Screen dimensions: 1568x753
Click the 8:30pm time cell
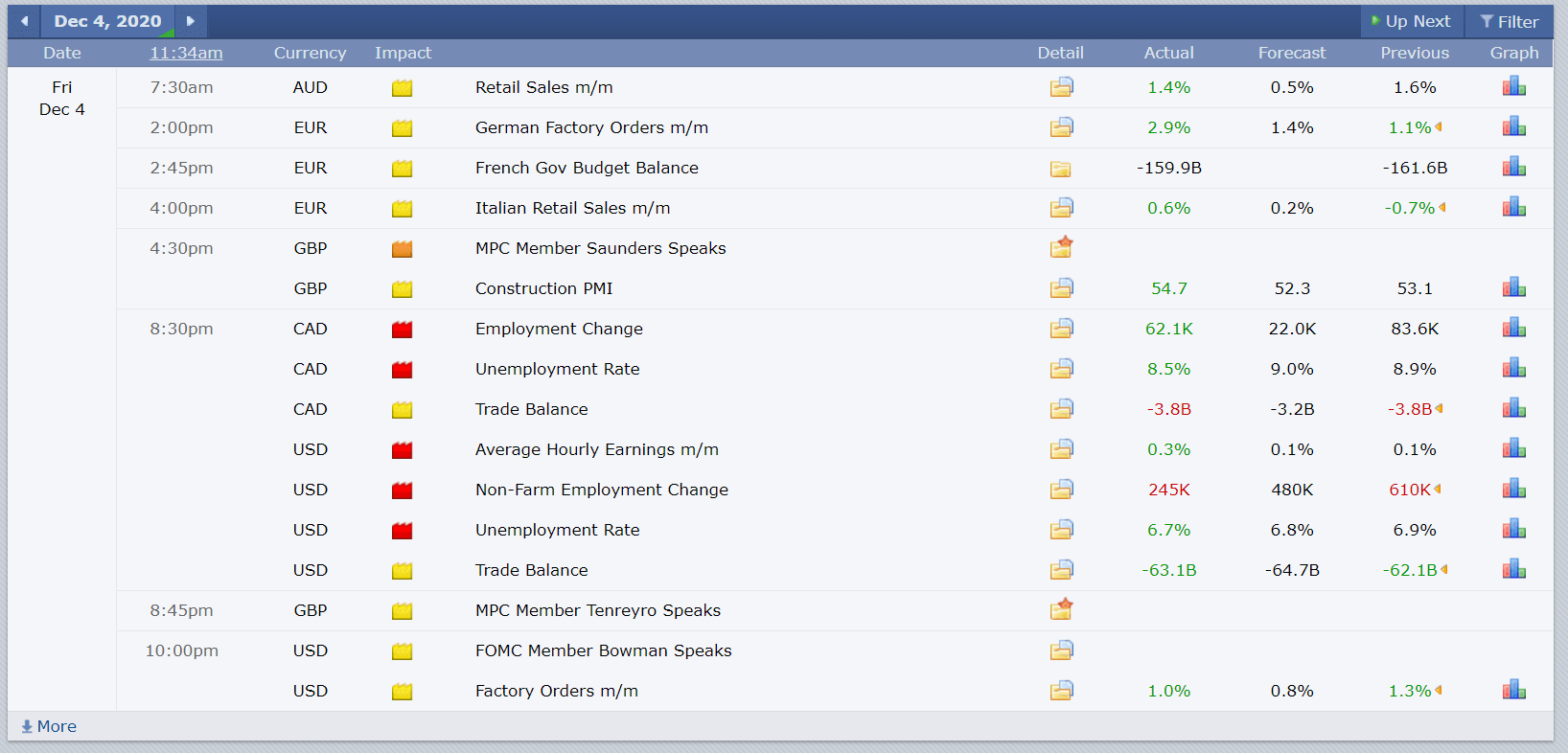181,329
